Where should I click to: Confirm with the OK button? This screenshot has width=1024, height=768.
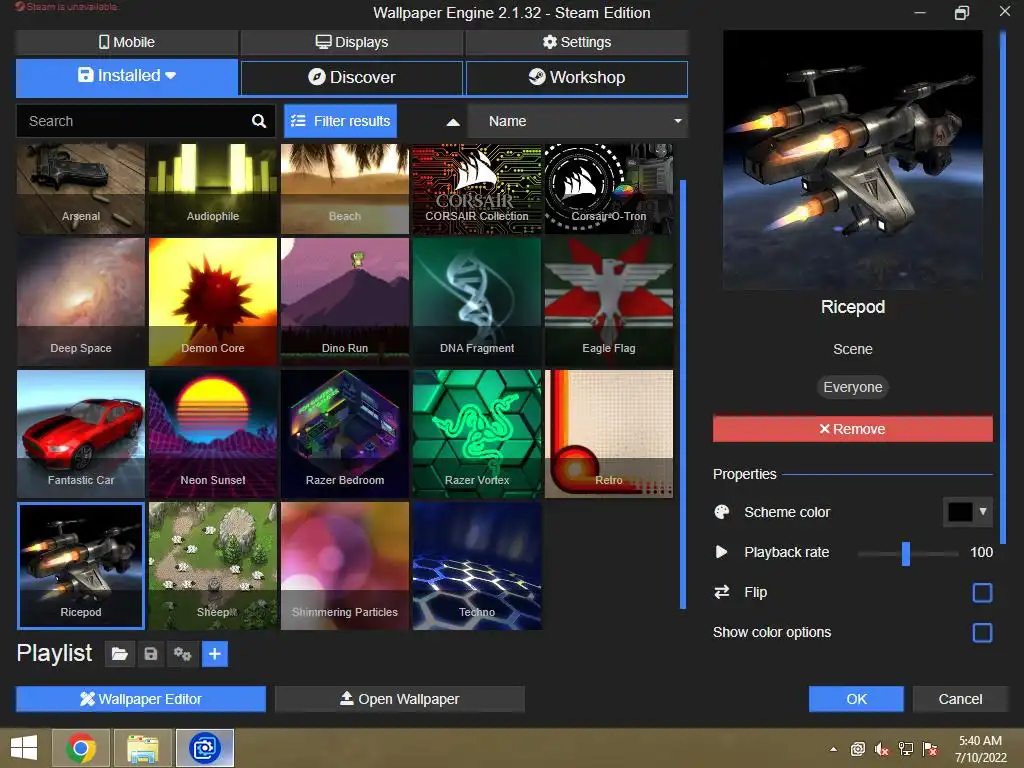pyautogui.click(x=856, y=699)
